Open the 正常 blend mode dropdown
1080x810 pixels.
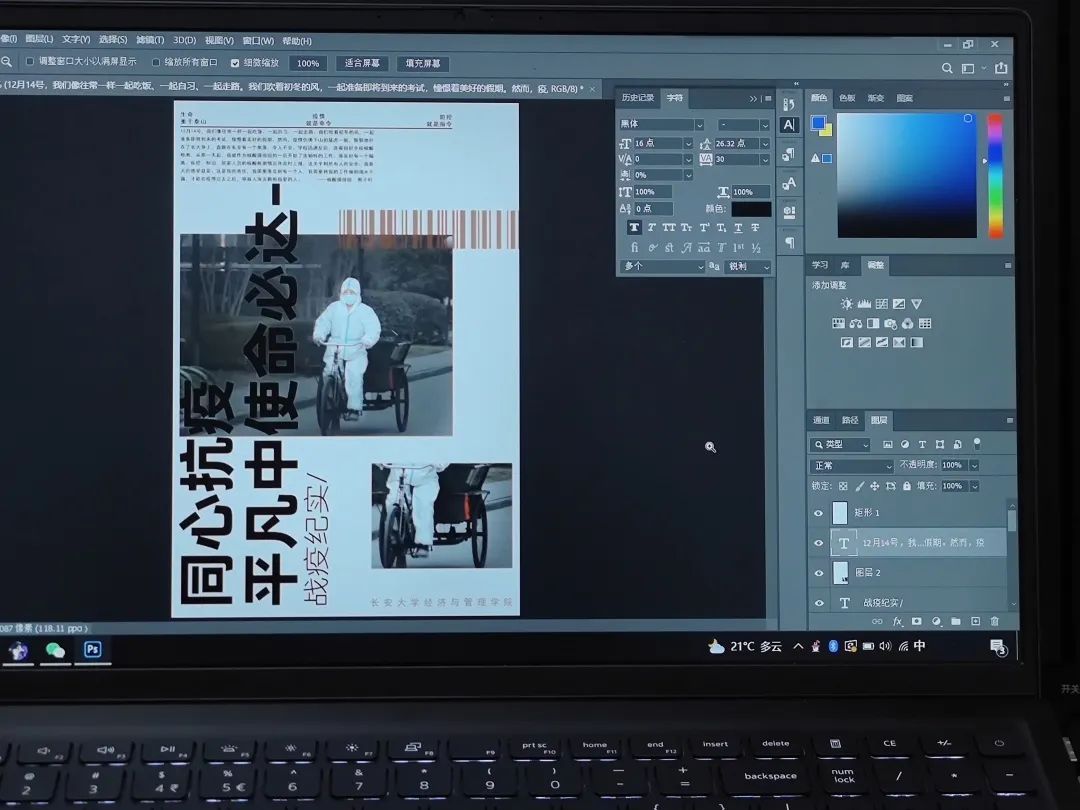click(x=852, y=466)
